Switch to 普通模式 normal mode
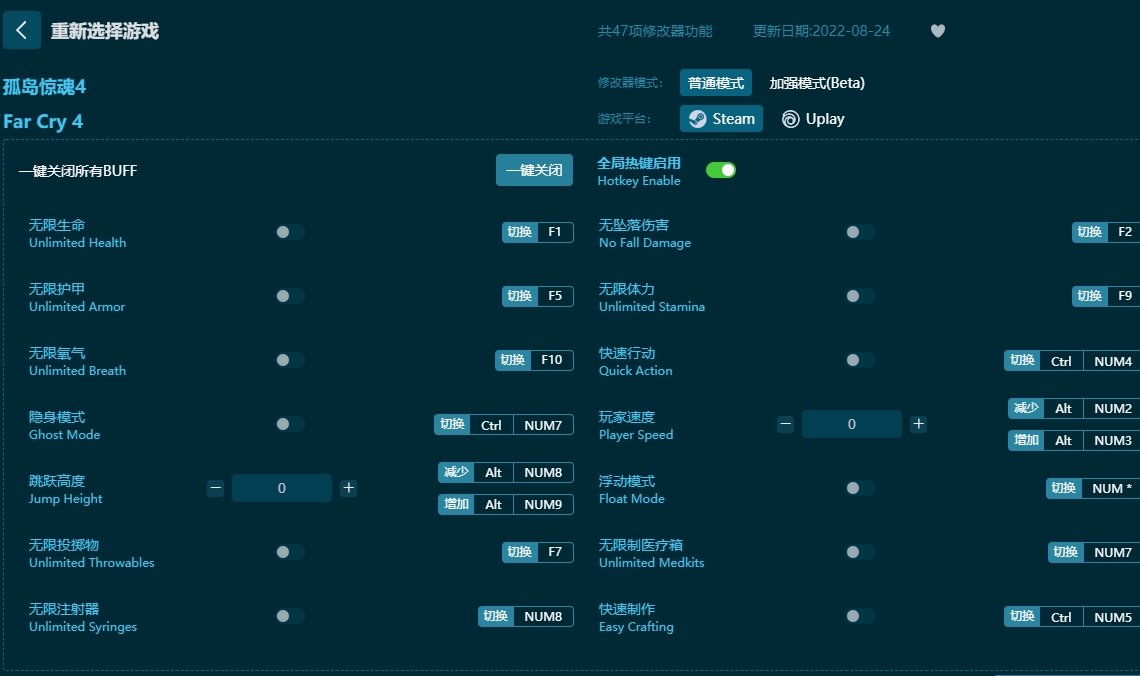 (x=716, y=83)
